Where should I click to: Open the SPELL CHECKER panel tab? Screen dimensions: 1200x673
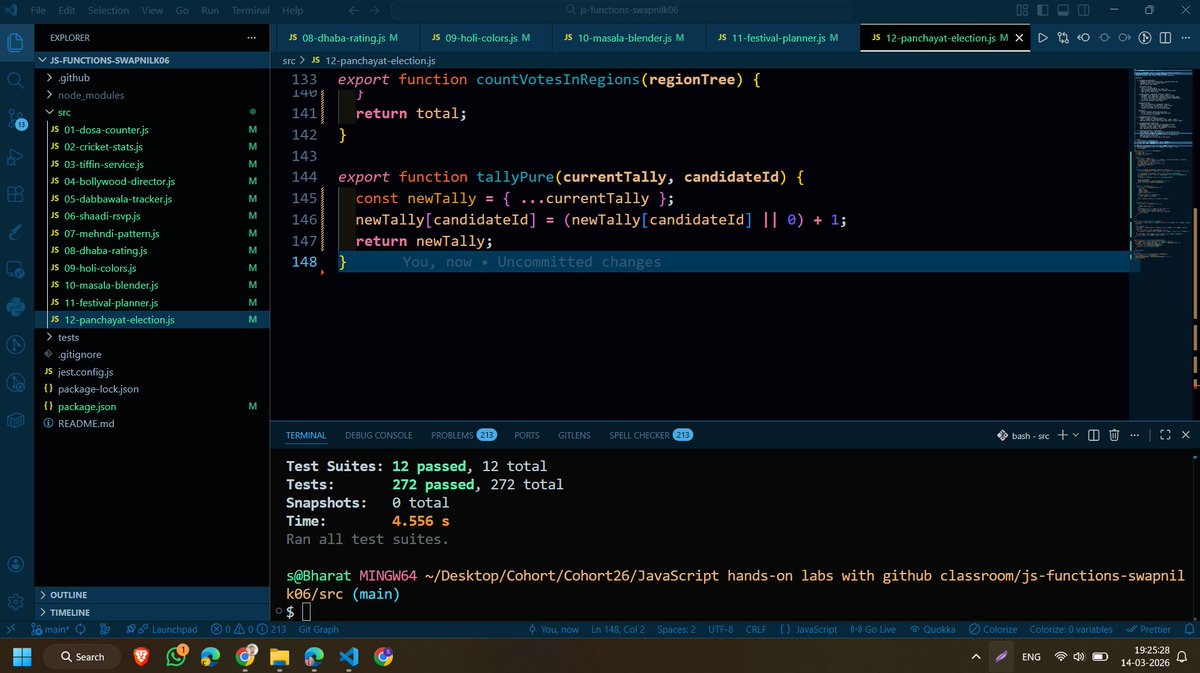(650, 435)
